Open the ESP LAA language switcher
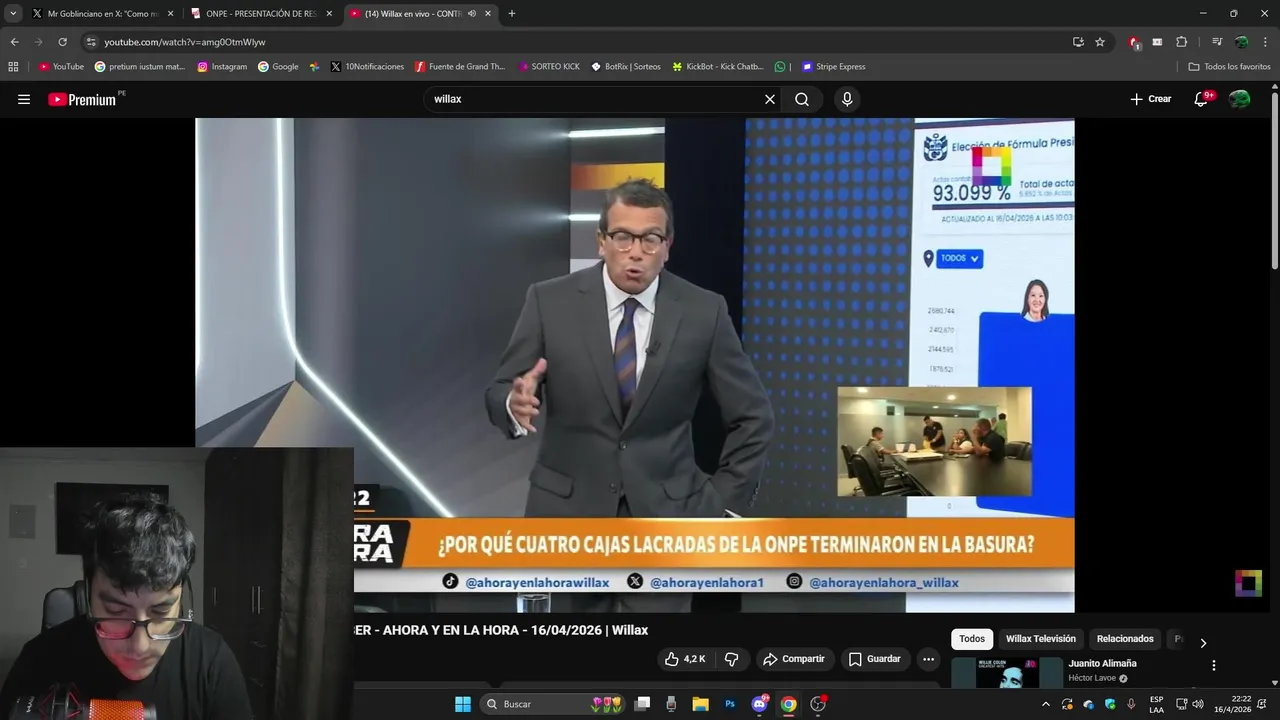The height and width of the screenshot is (720, 1280). tap(1156, 704)
